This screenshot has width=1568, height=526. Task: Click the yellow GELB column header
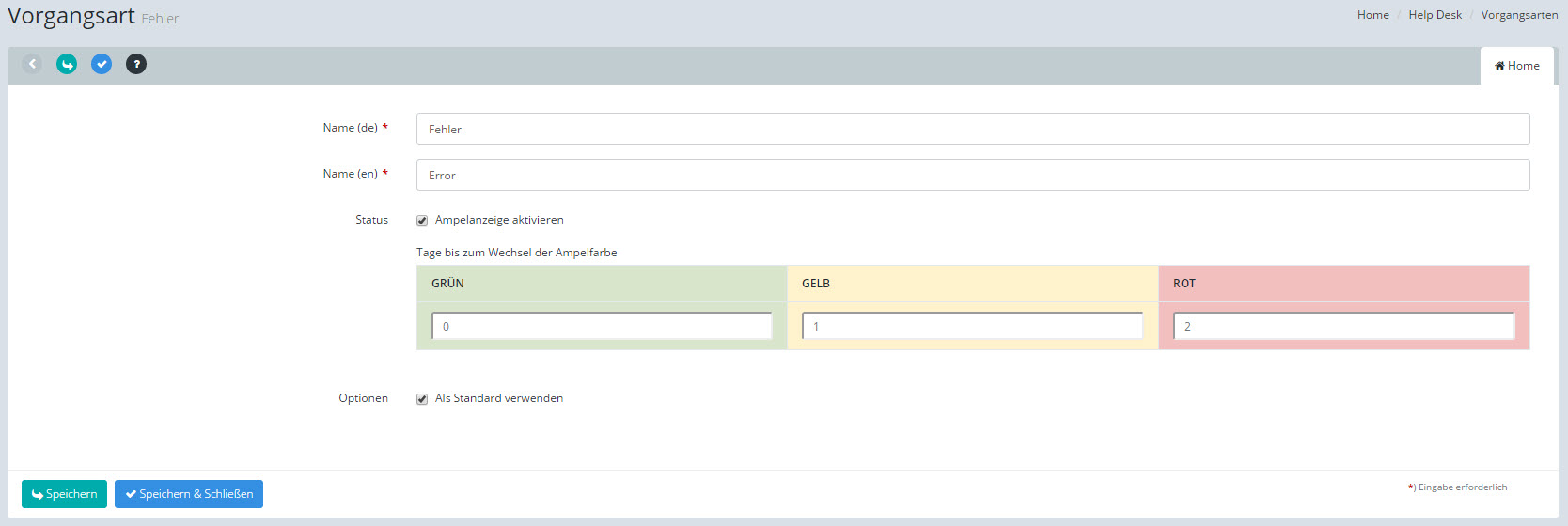(972, 284)
